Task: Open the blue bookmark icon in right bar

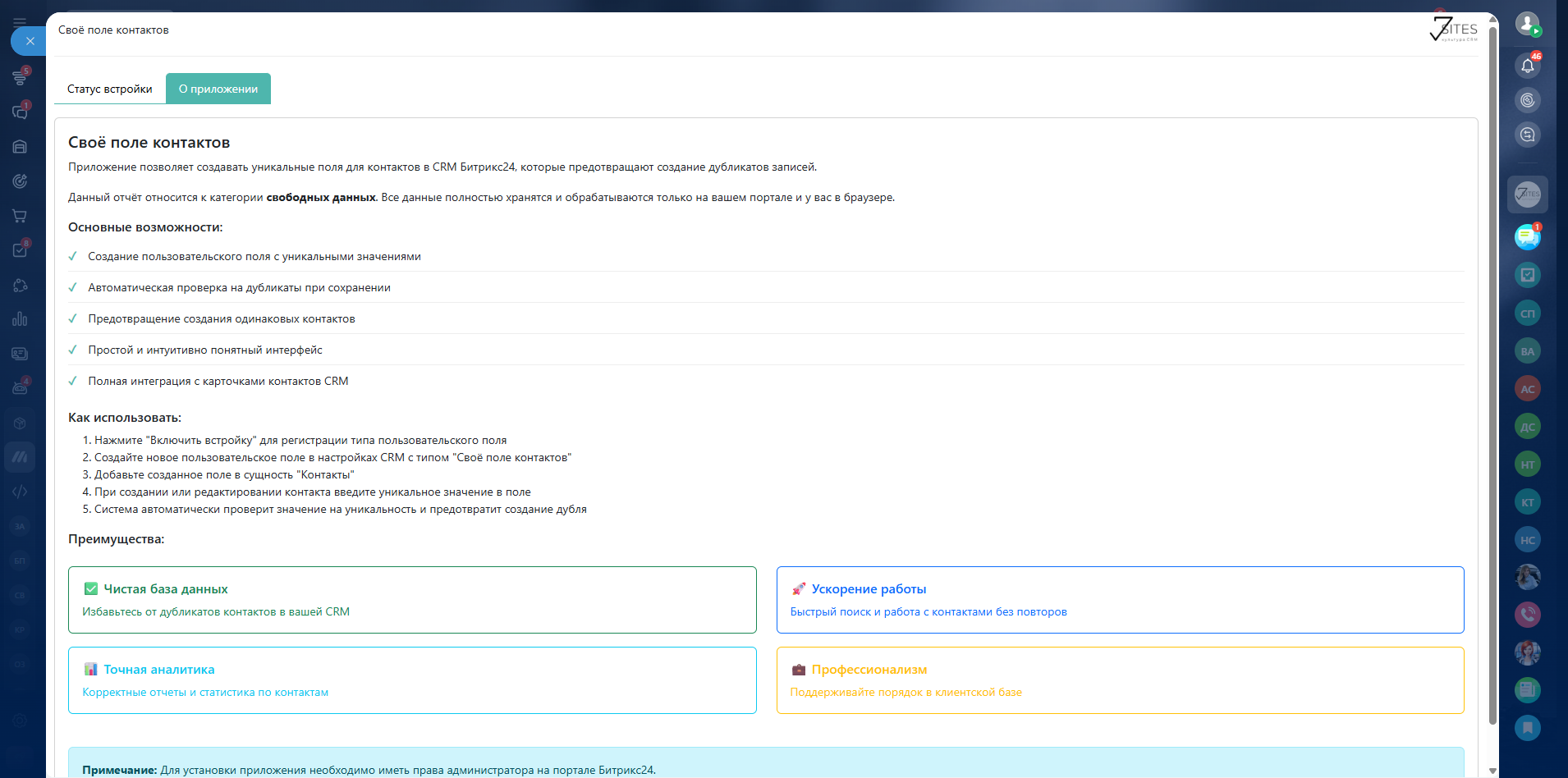Action: 1528,728
